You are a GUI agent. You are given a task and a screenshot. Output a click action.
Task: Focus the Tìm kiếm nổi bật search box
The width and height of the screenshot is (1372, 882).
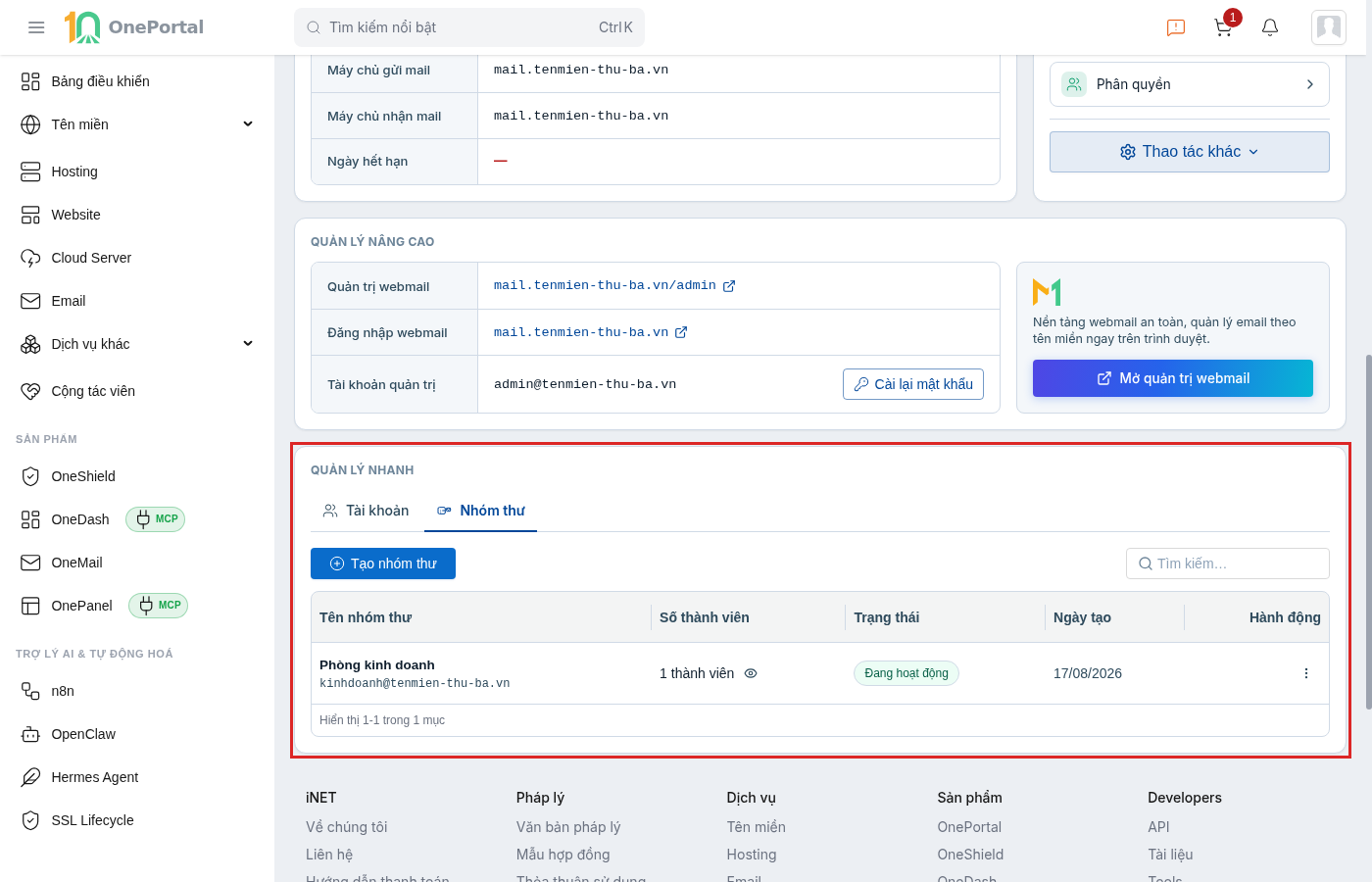pyautogui.click(x=469, y=27)
